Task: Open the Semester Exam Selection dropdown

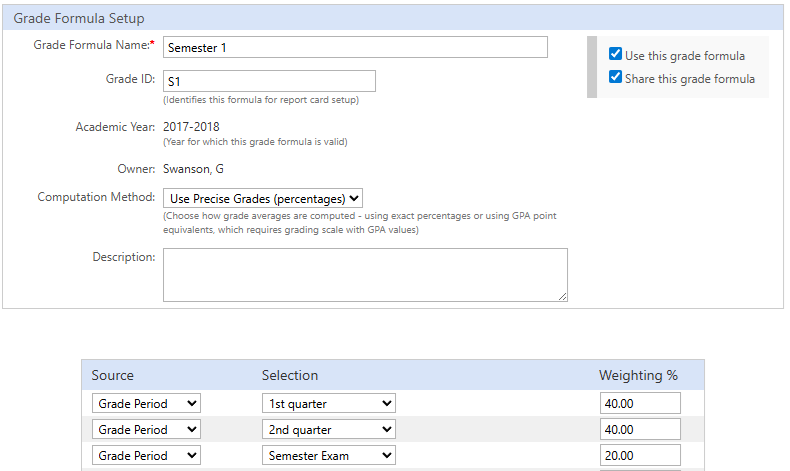Action: pos(329,455)
